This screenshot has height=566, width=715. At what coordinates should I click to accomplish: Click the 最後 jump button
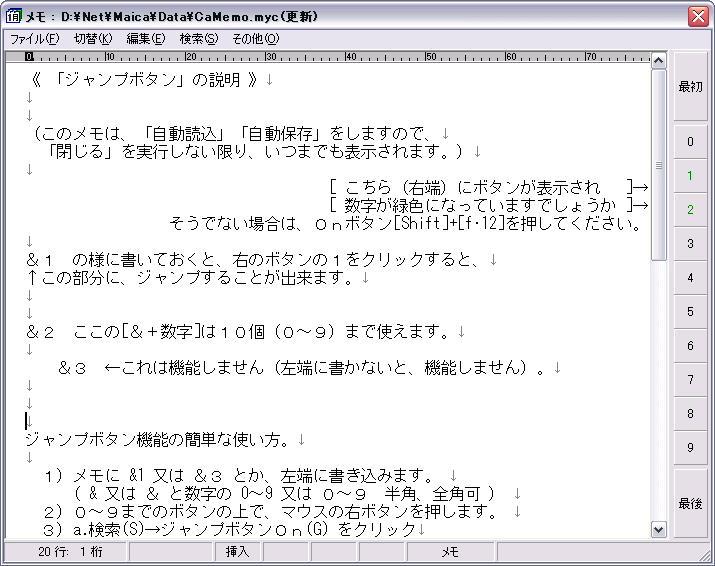(690, 504)
